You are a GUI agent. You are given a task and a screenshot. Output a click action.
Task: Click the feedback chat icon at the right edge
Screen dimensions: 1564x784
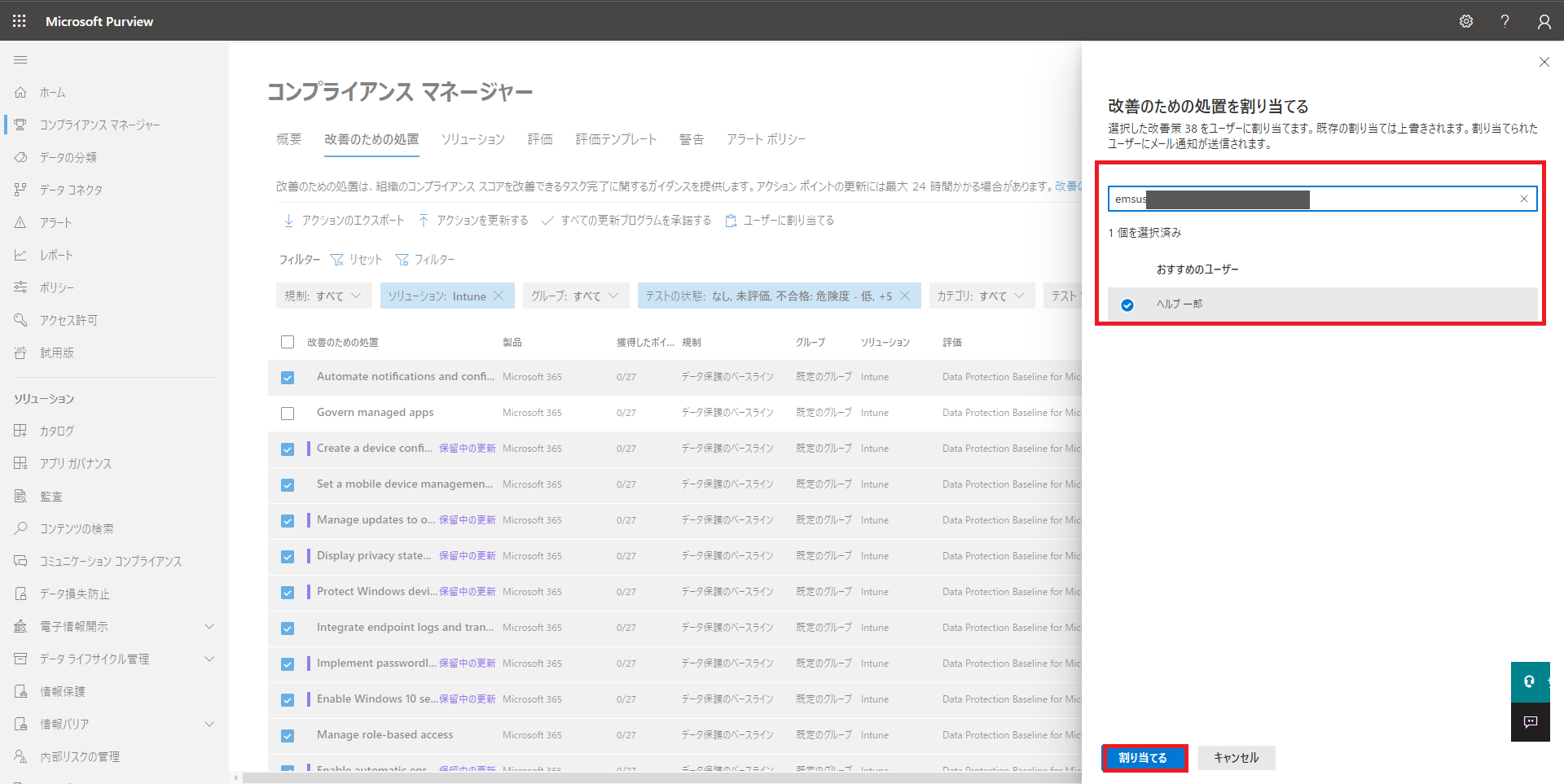pos(1530,722)
